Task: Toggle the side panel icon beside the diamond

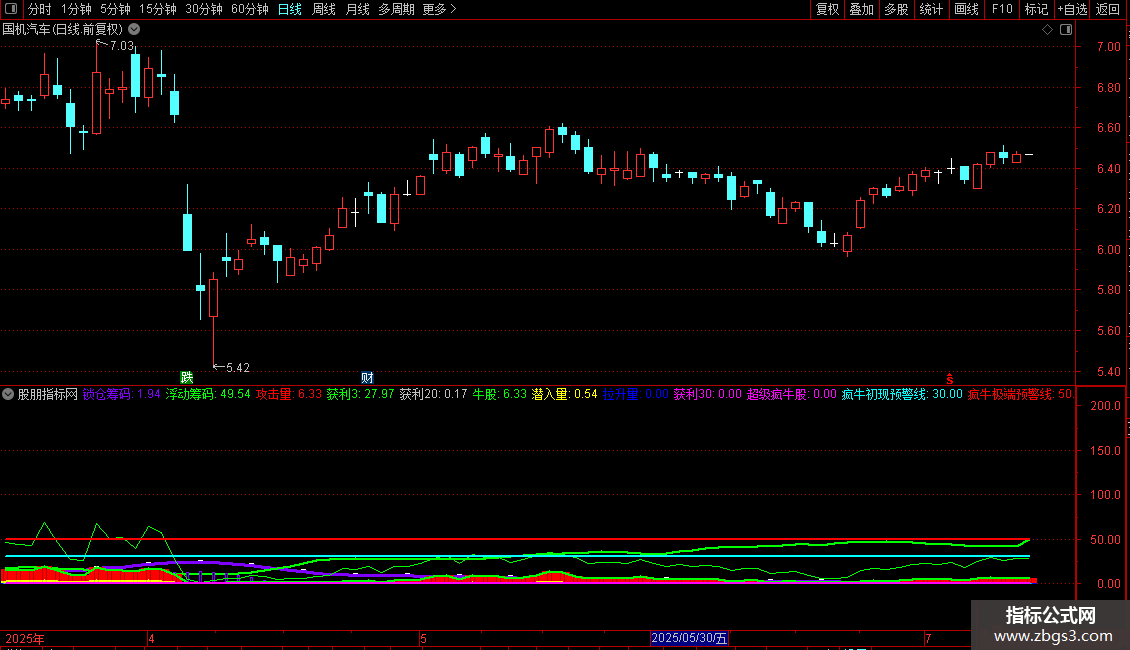Action: (x=1066, y=30)
